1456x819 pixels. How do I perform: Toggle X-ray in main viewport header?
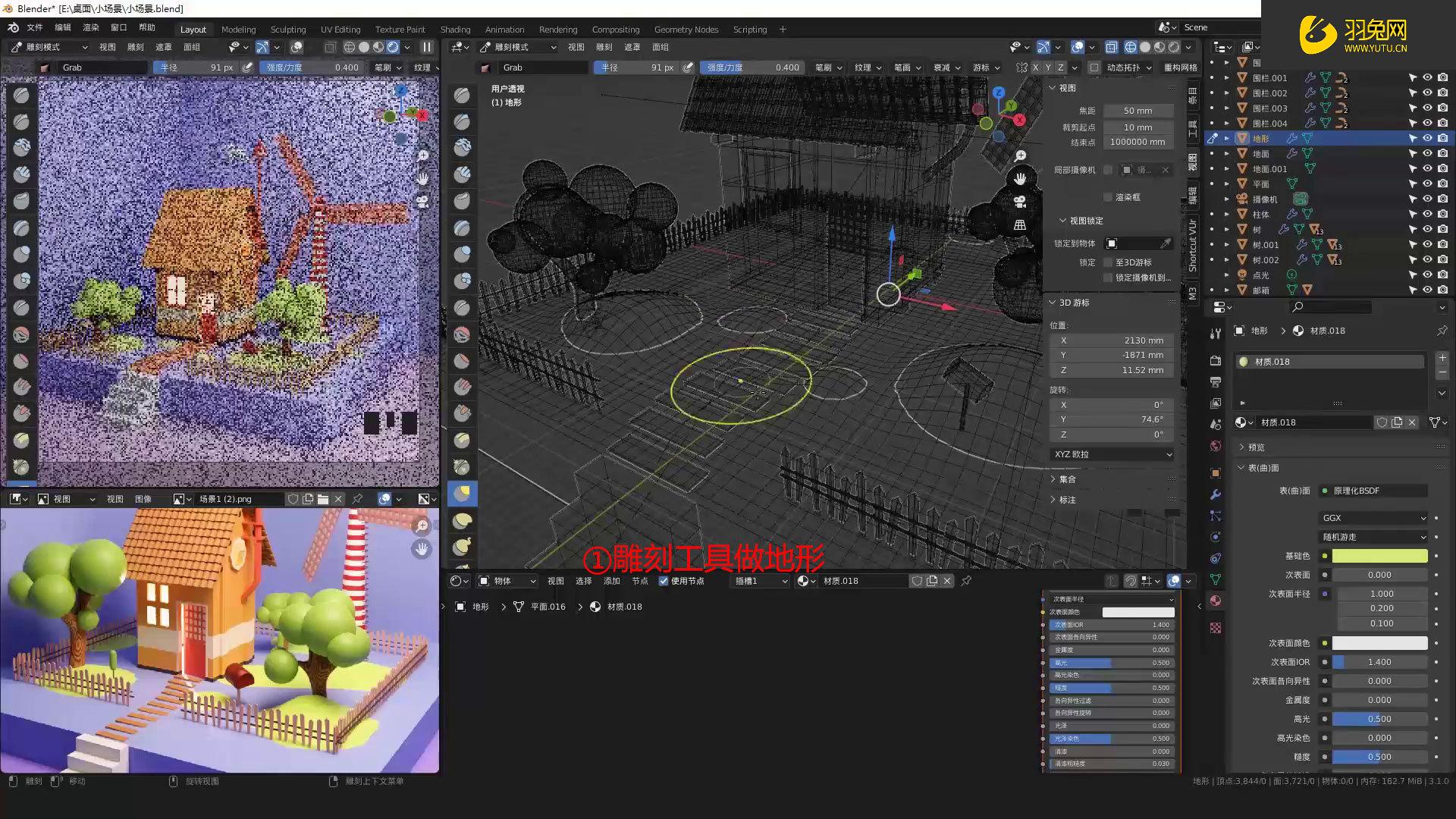point(1111,47)
